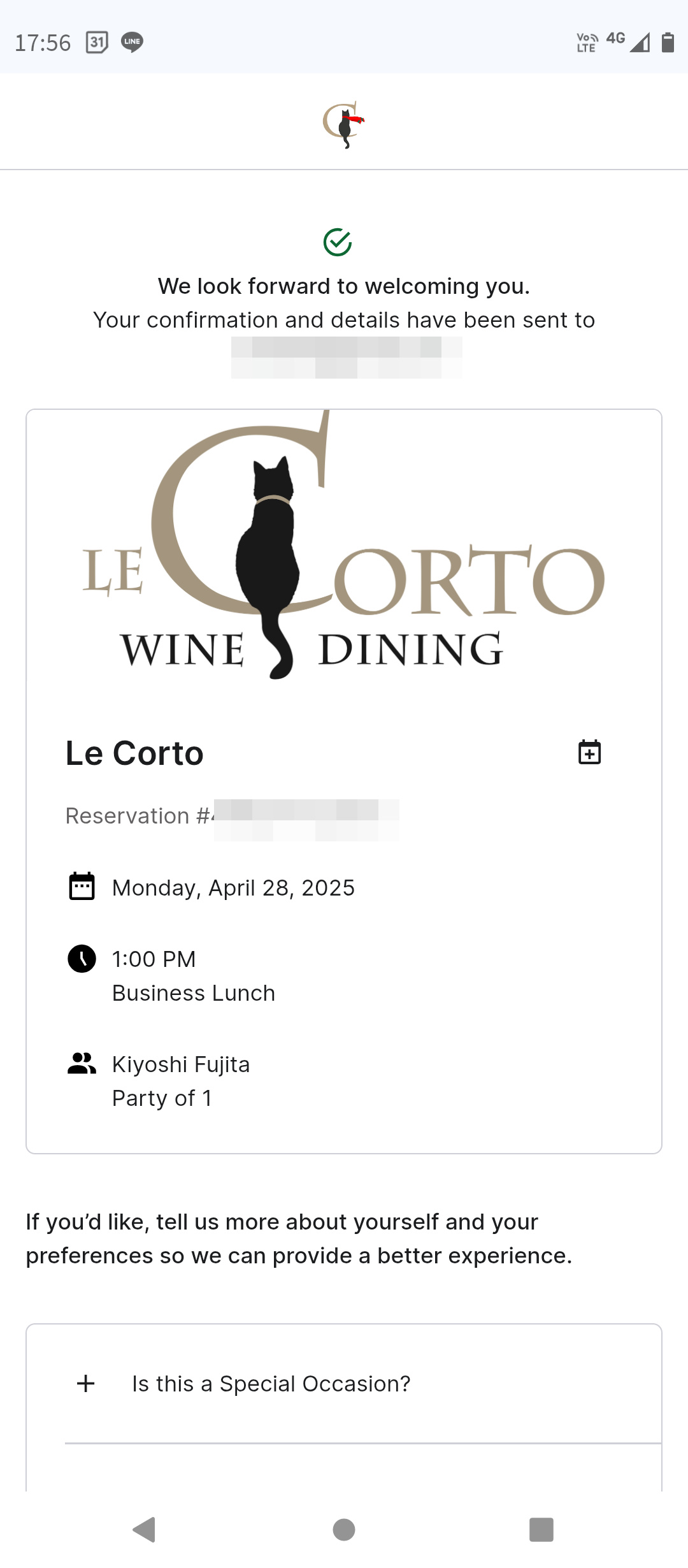Tap the battery icon in status bar
The image size is (688, 1568).
pos(668,42)
